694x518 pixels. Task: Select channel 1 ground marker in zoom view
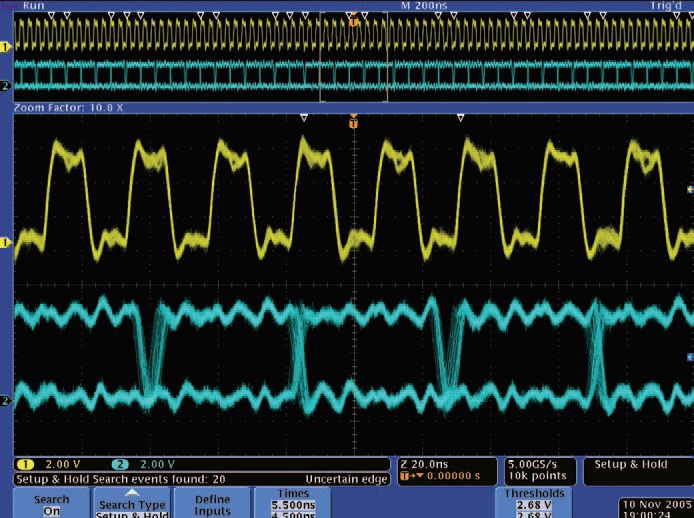tap(5, 243)
